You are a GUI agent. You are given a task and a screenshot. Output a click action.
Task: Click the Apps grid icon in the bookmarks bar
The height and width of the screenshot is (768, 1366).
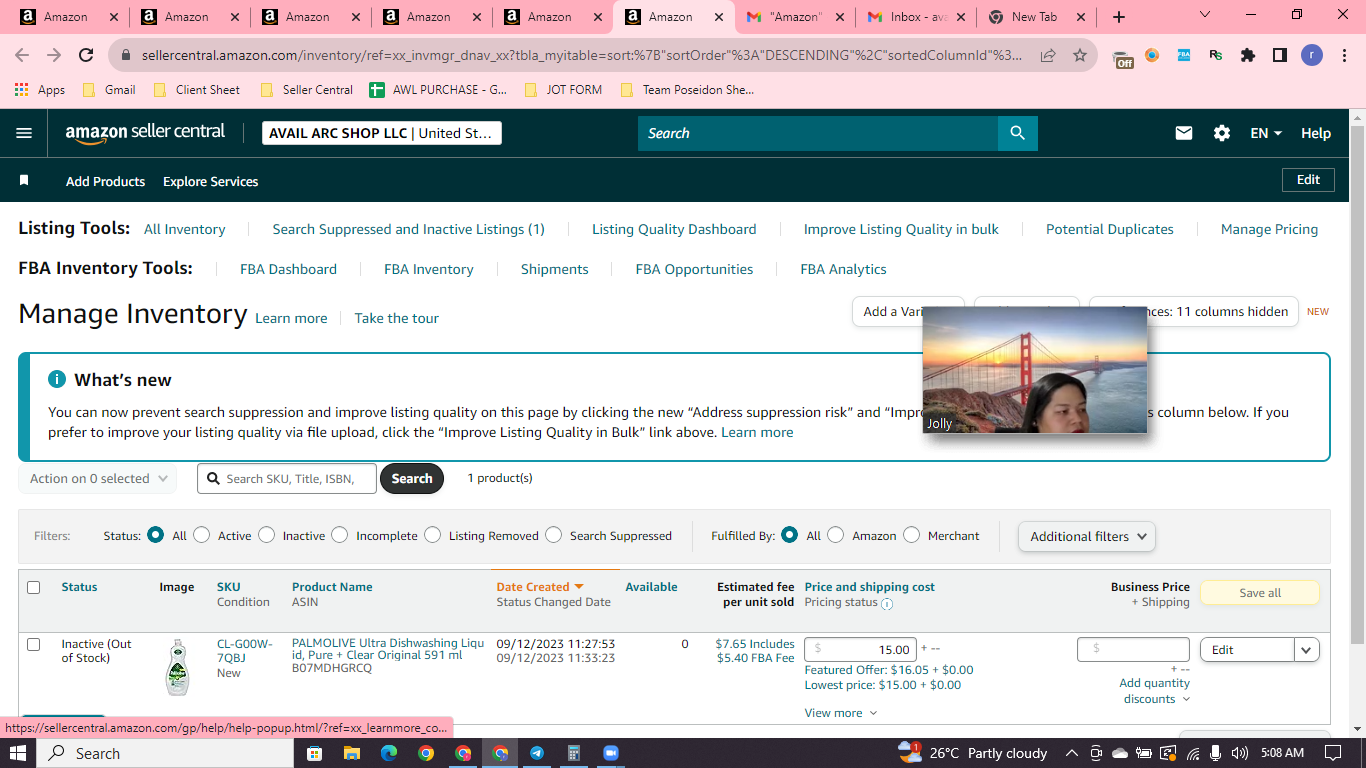click(x=21, y=90)
